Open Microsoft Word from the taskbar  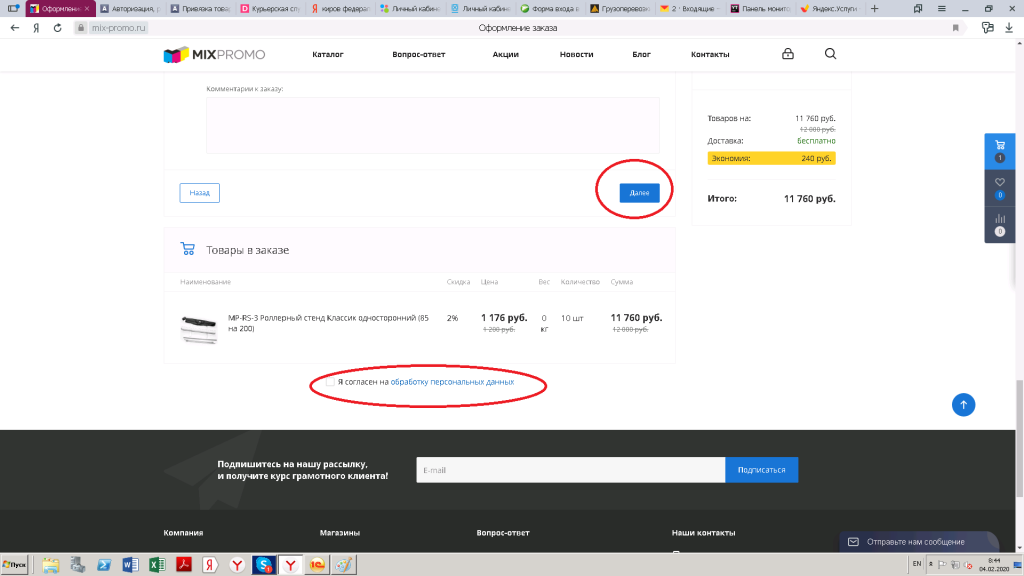click(129, 565)
